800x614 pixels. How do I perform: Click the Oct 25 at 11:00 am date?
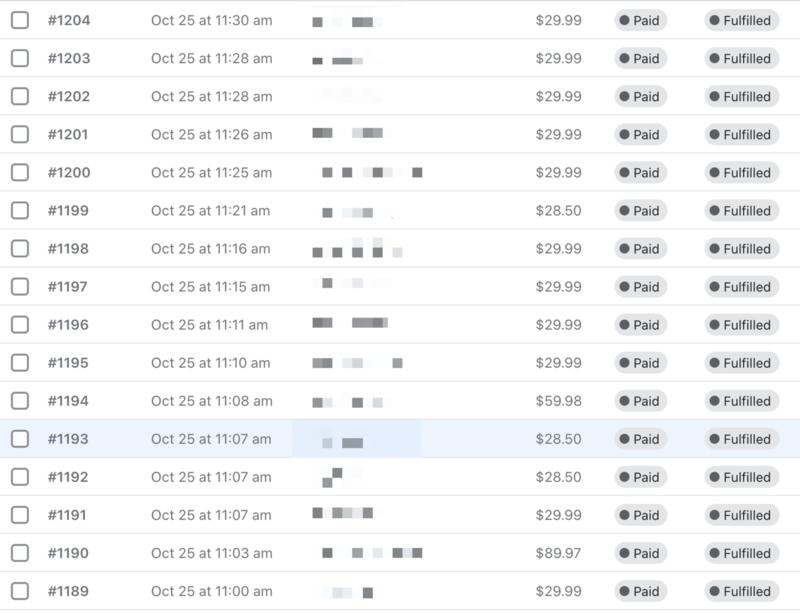pos(211,591)
